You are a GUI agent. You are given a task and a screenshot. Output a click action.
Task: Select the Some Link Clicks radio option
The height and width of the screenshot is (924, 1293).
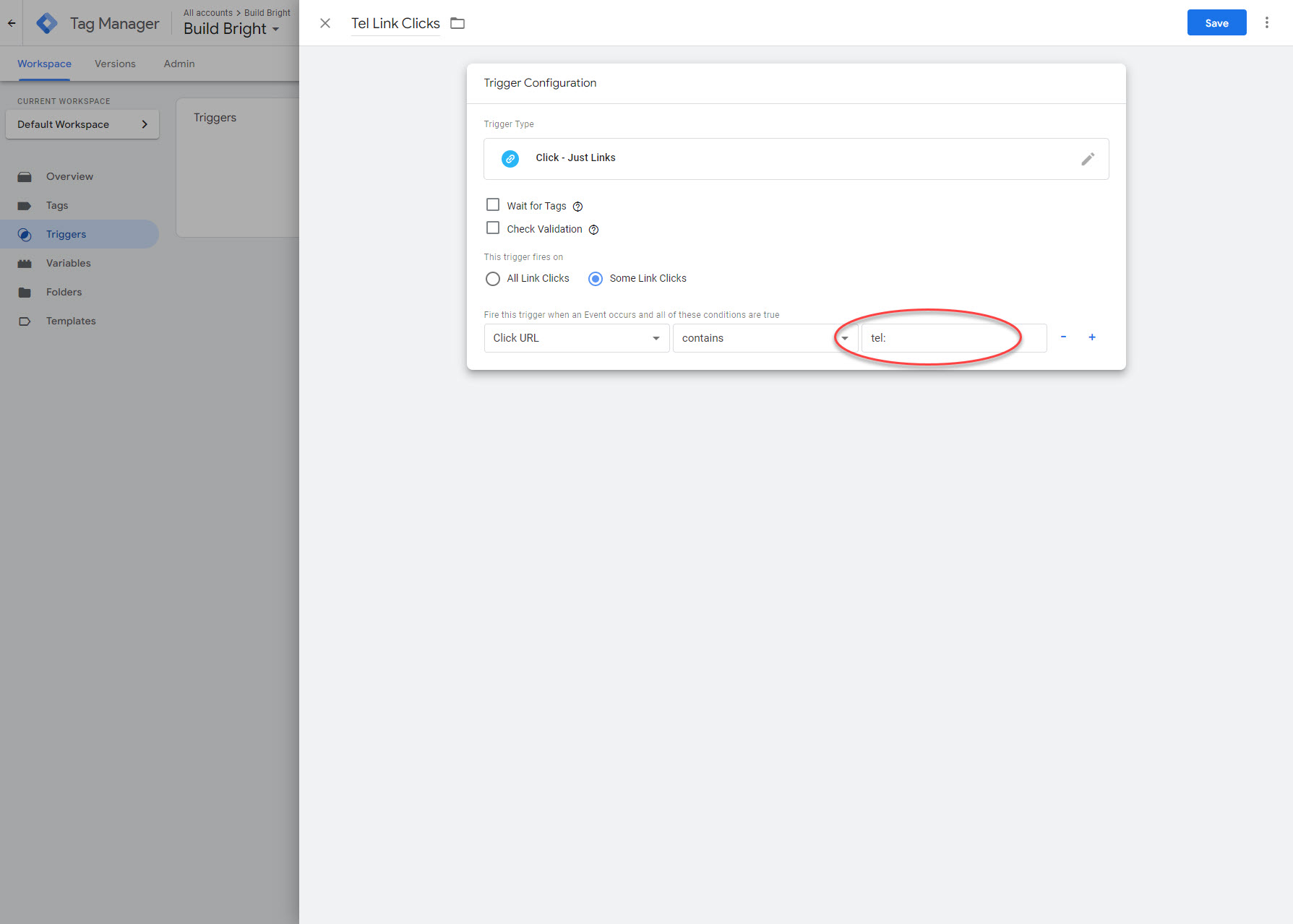pyautogui.click(x=596, y=279)
